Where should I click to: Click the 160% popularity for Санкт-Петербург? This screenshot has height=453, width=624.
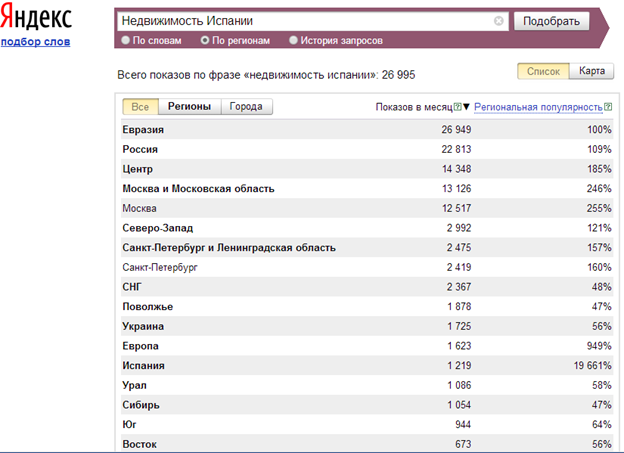[600, 268]
